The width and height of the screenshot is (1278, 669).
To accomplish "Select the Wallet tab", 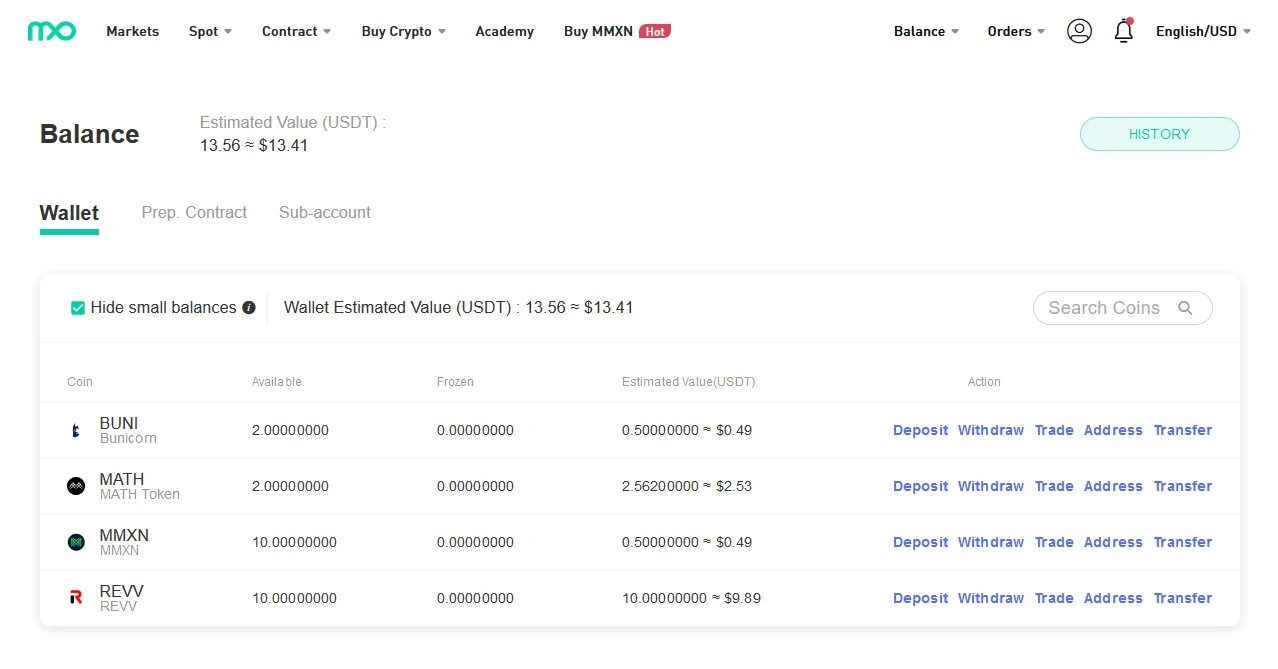I will coord(69,213).
